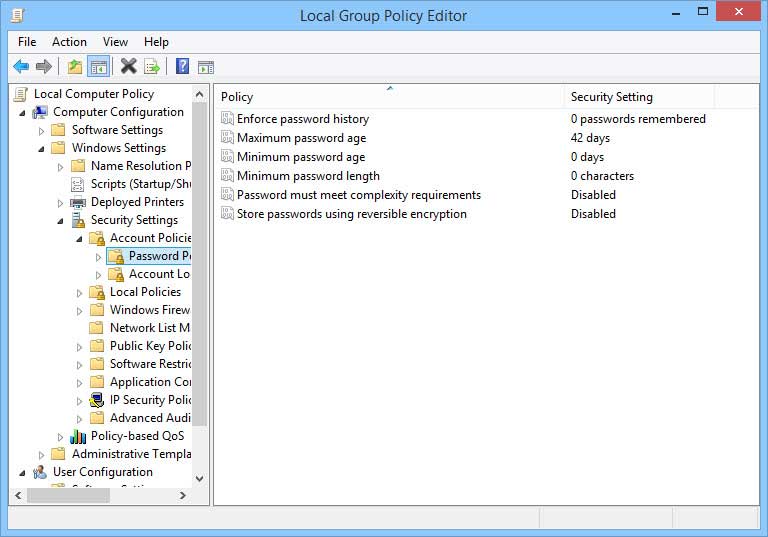This screenshot has height=537, width=768.
Task: Select Policy-based QoS in the tree
Action: coord(137,436)
